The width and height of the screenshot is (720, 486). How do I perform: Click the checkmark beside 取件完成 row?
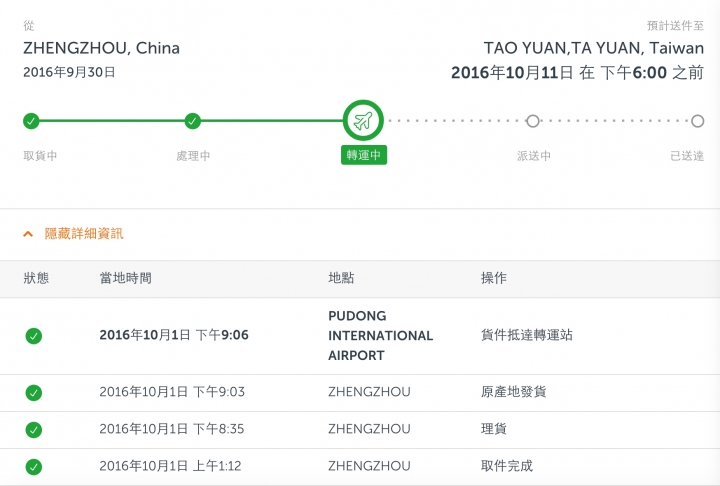pyautogui.click(x=34, y=467)
